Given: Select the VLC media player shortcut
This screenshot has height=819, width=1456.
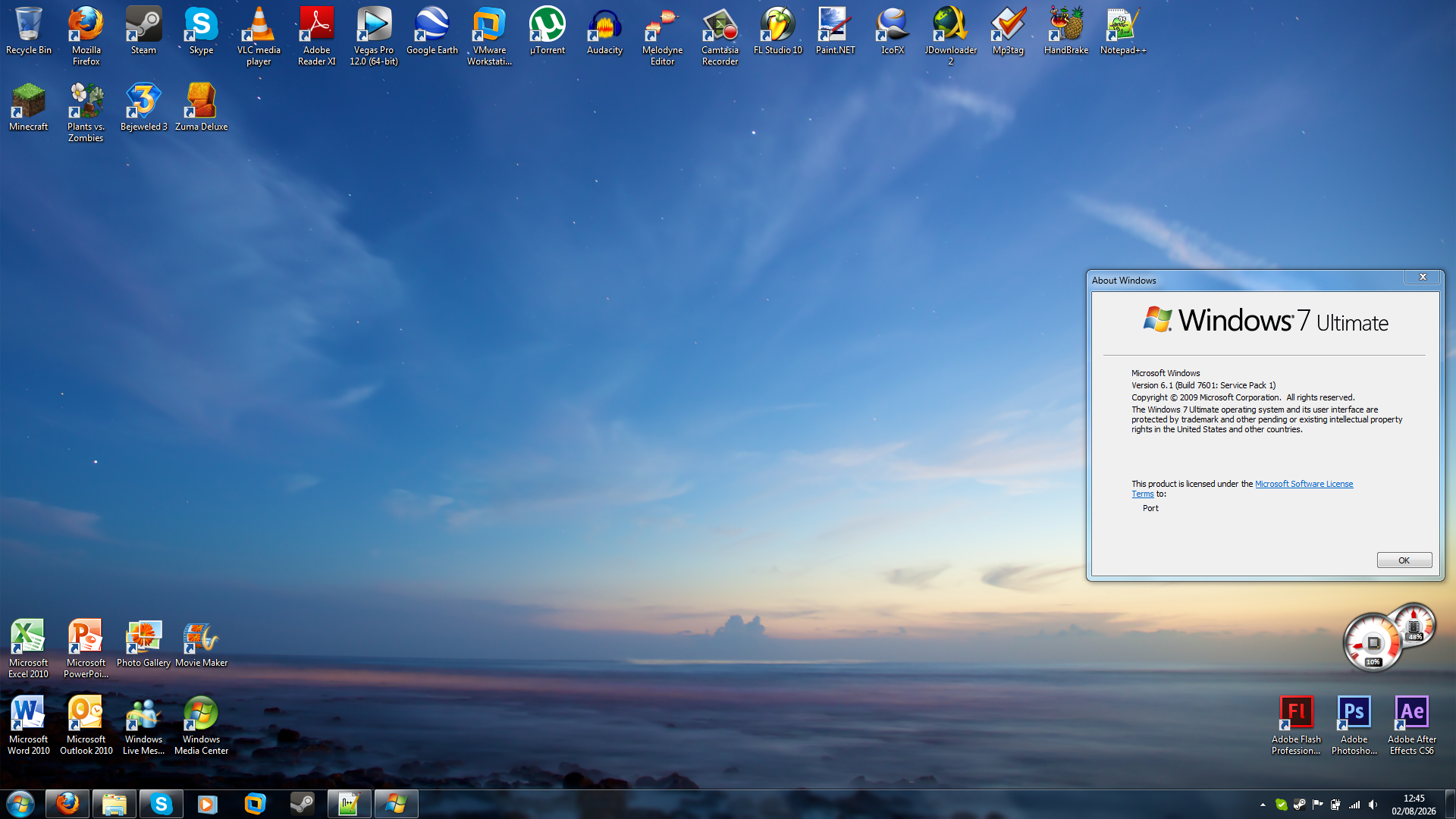Looking at the screenshot, I should coord(259,36).
